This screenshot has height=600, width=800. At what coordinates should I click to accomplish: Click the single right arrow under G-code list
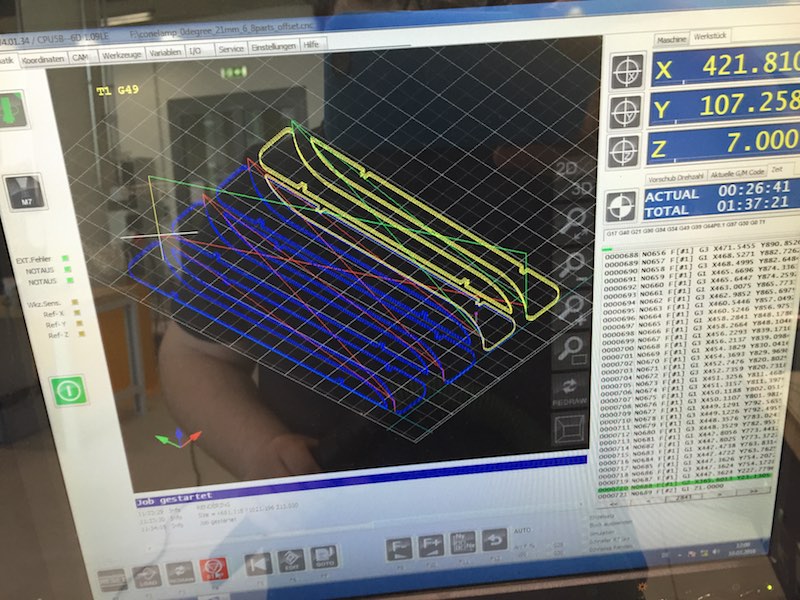click(720, 494)
